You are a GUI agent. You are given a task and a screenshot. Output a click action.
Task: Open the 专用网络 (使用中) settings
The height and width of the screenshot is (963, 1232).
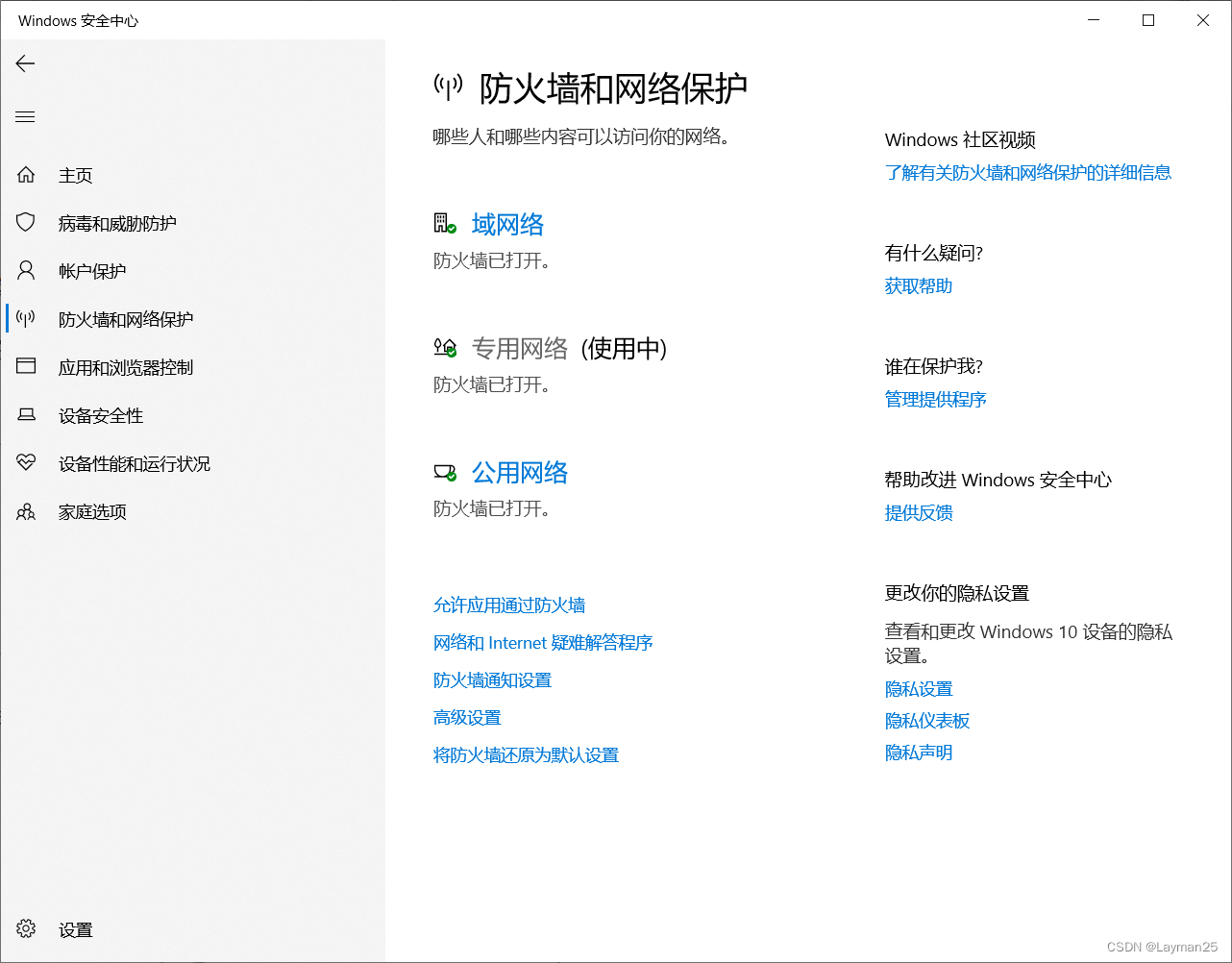coord(569,348)
